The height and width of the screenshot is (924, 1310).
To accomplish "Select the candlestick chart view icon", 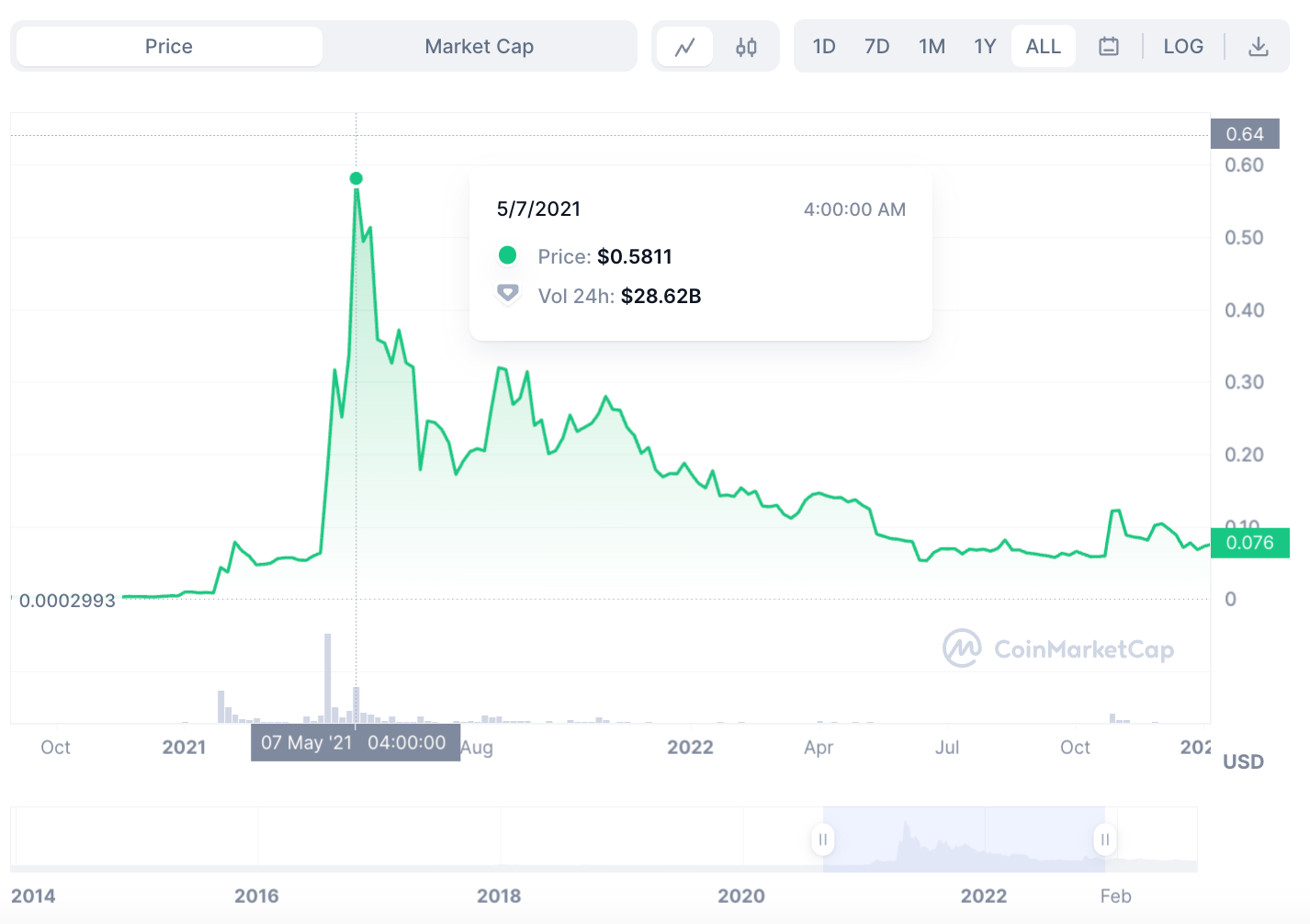I will (x=746, y=47).
